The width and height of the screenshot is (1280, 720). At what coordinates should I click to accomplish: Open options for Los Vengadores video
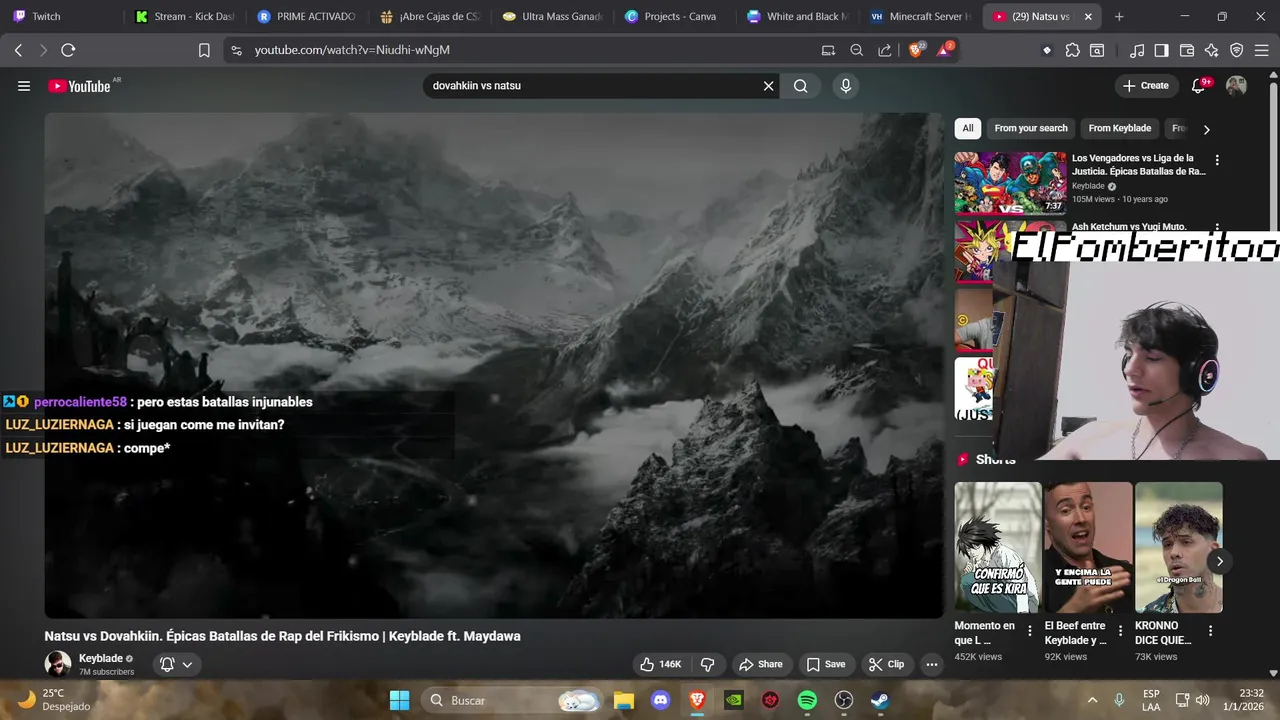click(1217, 160)
